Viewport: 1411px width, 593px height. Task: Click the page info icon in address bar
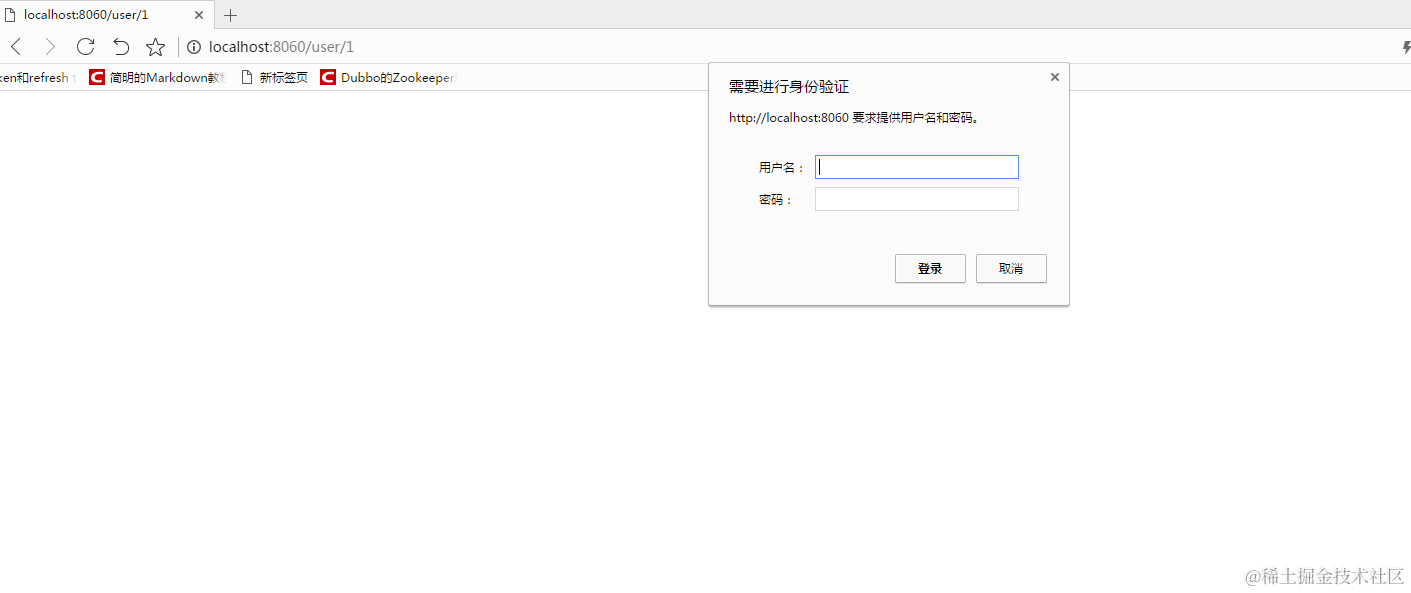tap(193, 46)
